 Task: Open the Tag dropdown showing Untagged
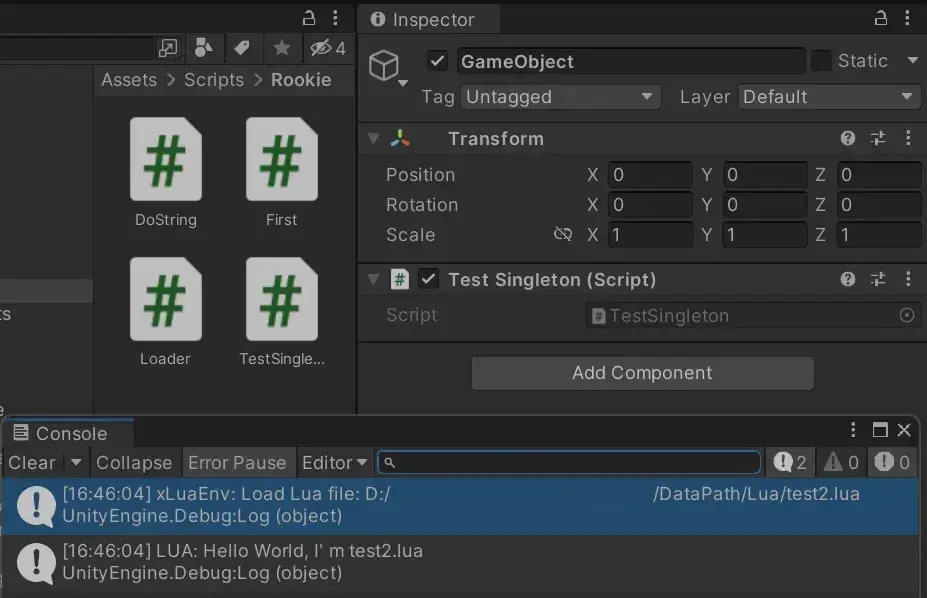[560, 97]
